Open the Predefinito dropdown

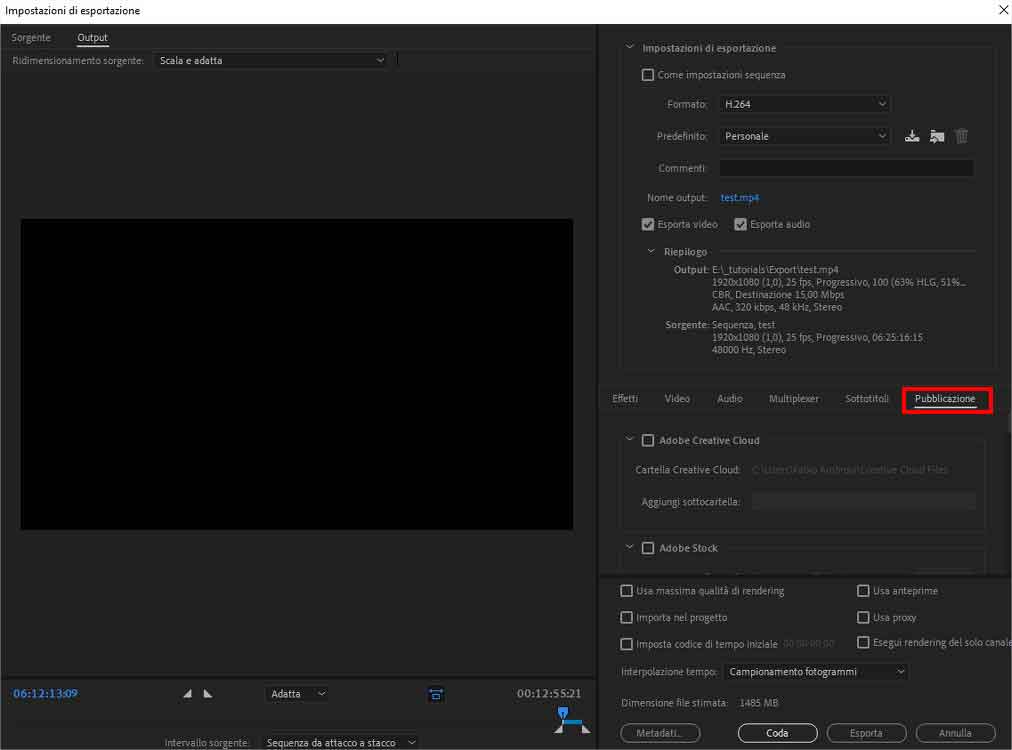tap(803, 135)
